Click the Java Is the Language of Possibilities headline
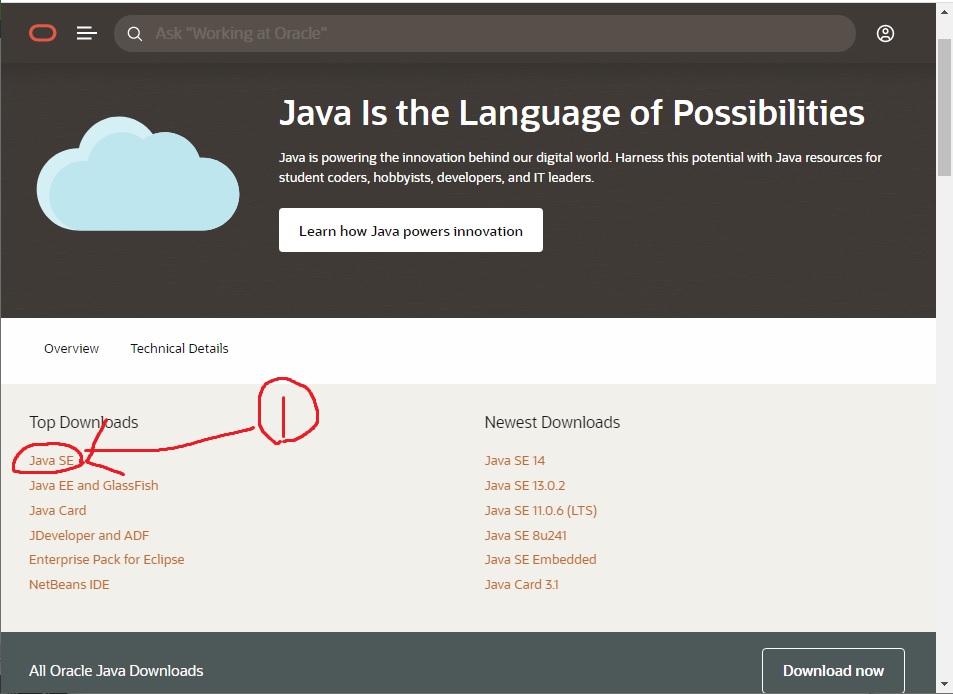 [x=571, y=113]
